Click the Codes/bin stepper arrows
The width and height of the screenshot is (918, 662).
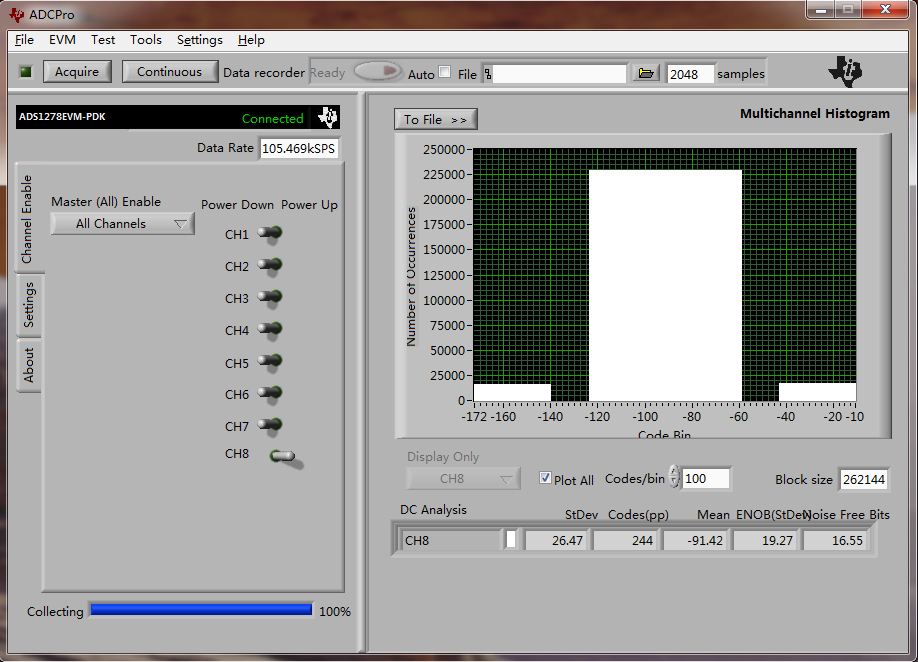(x=674, y=477)
